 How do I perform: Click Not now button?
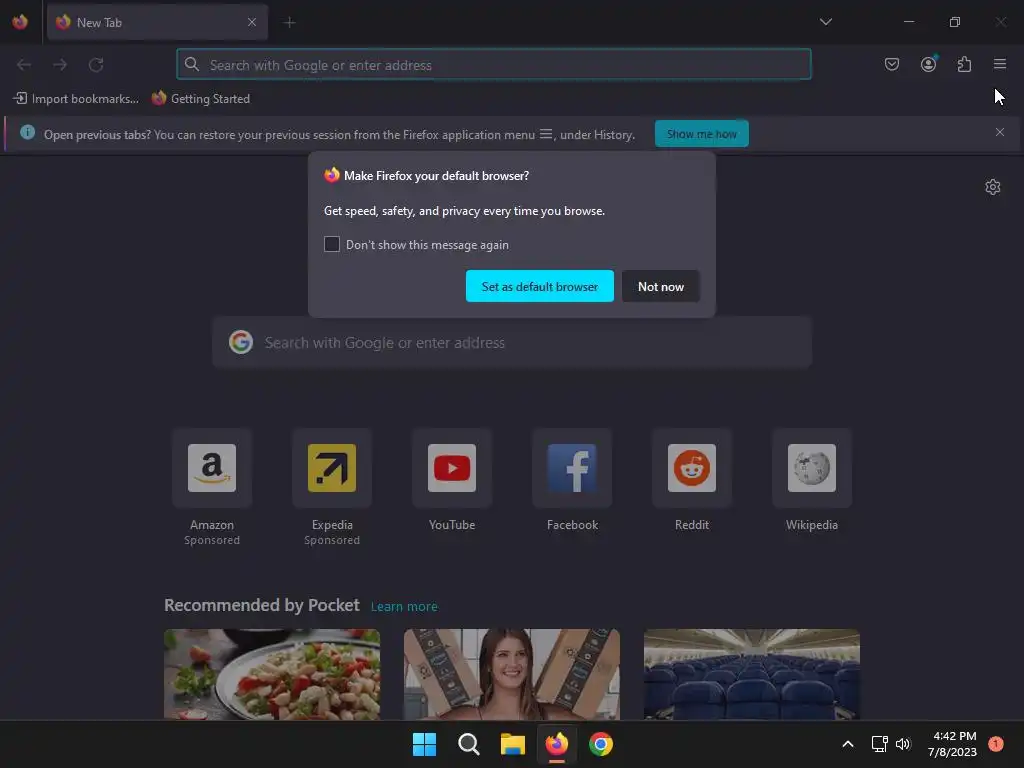(660, 286)
